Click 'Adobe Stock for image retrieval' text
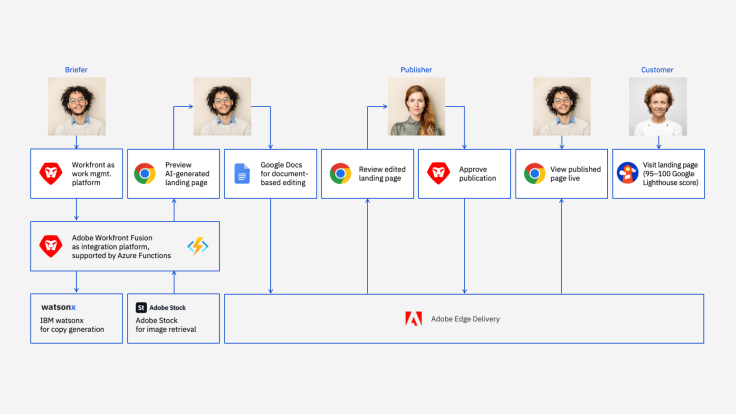 [x=166, y=325]
